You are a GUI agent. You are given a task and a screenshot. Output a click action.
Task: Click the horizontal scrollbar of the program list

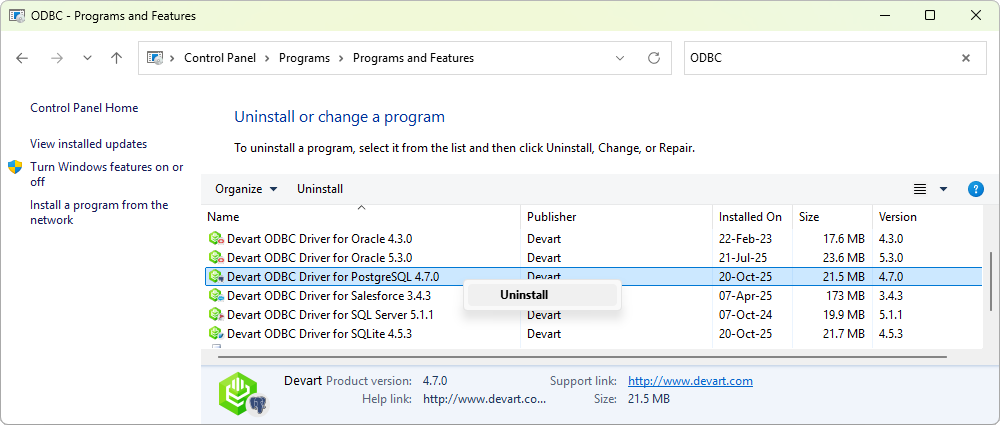582,357
